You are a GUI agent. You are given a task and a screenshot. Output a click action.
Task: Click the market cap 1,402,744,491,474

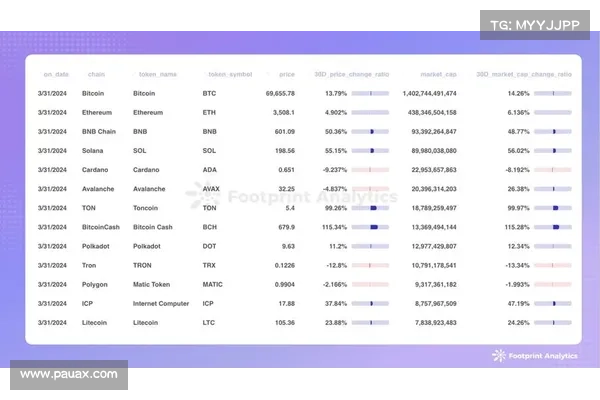[x=429, y=93]
